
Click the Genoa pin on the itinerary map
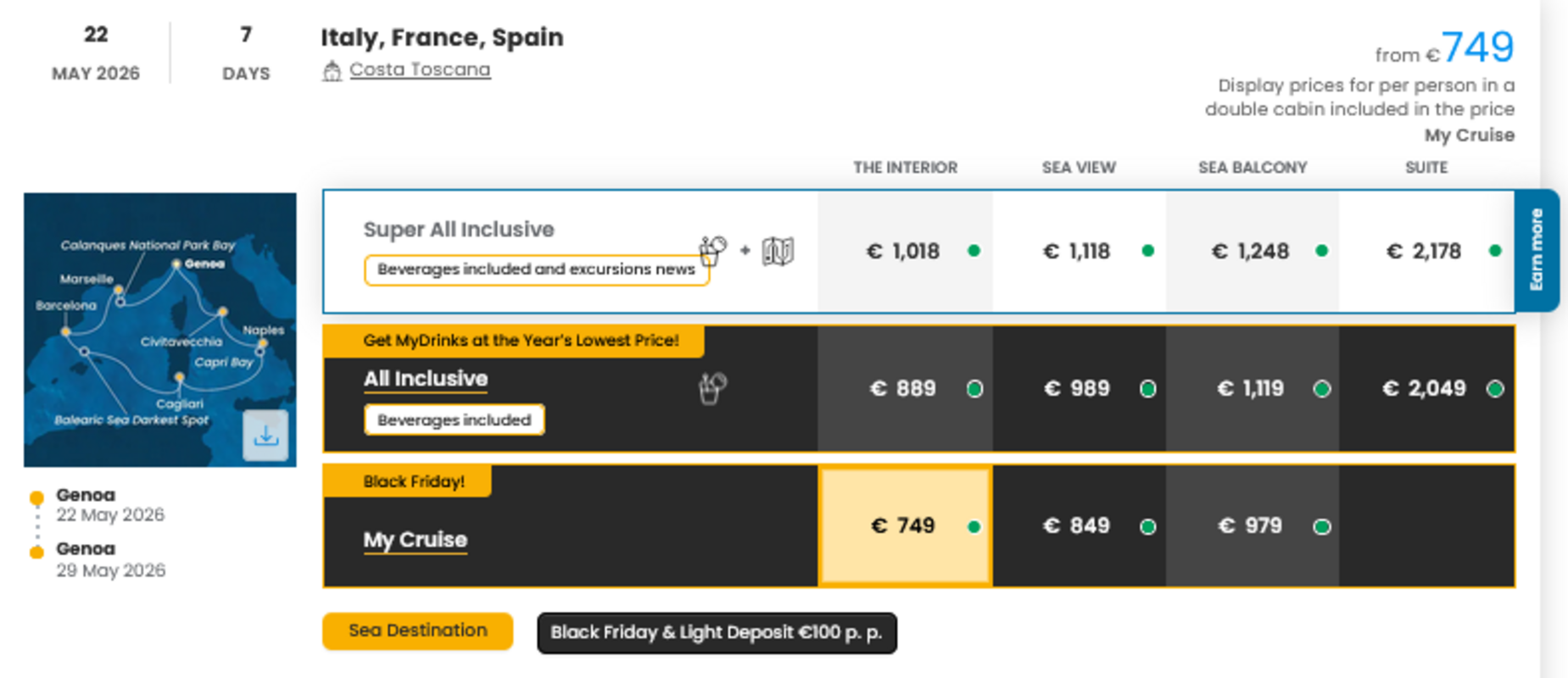[179, 265]
